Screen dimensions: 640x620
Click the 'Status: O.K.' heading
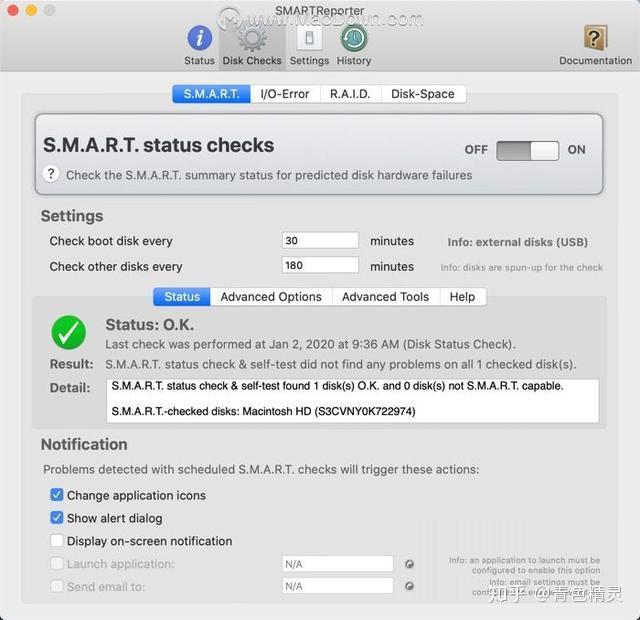point(150,325)
